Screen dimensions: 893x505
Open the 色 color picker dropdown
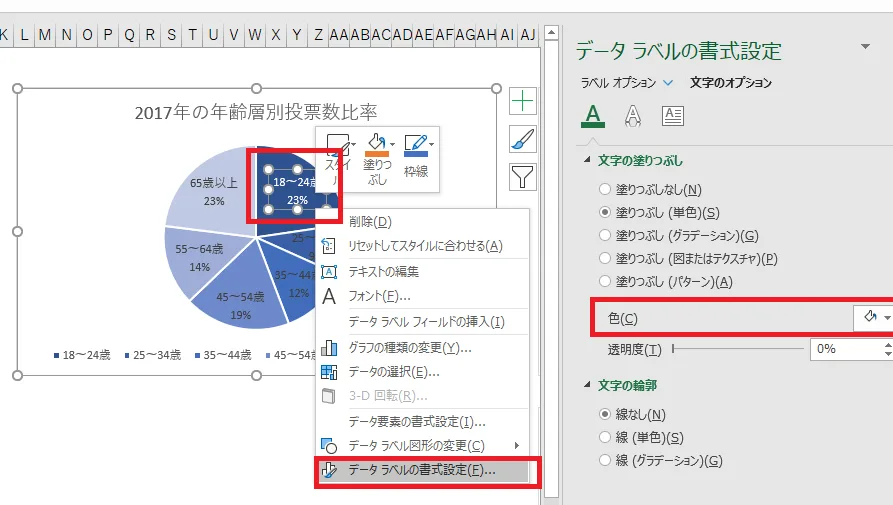[x=872, y=317]
